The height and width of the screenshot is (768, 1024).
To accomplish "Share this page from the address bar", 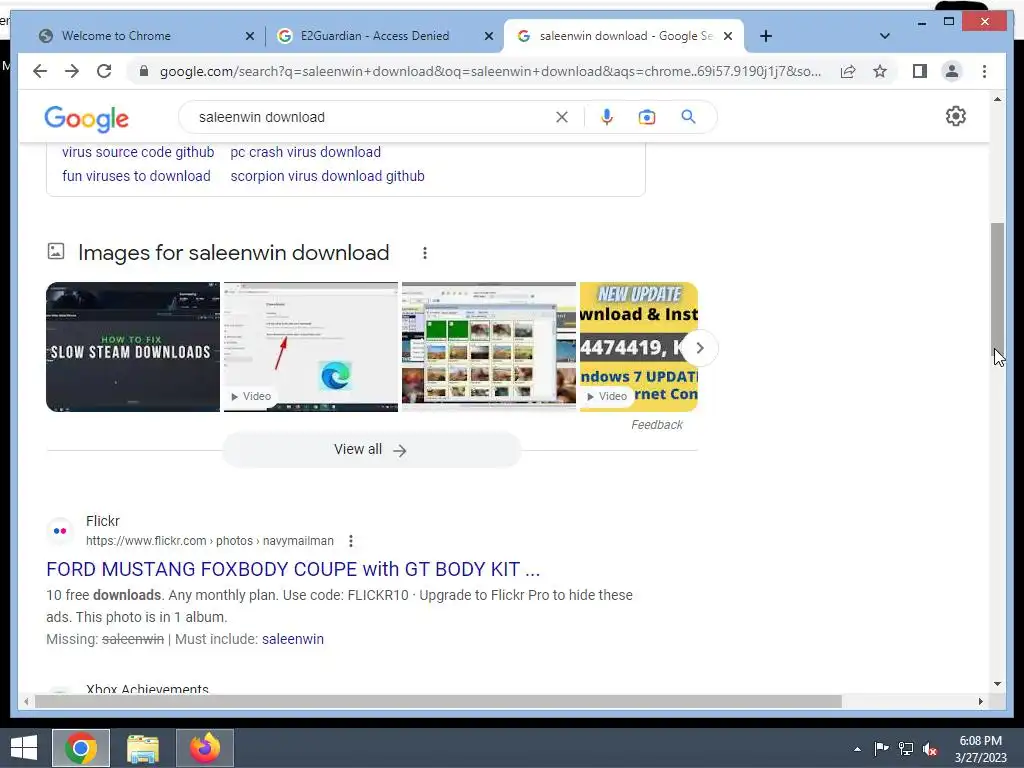I will (x=848, y=71).
